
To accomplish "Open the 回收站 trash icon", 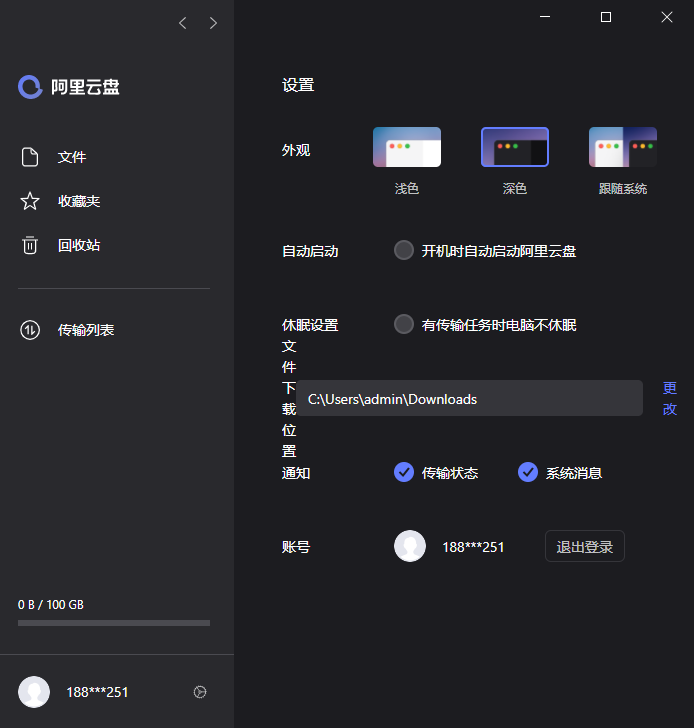I will point(30,245).
